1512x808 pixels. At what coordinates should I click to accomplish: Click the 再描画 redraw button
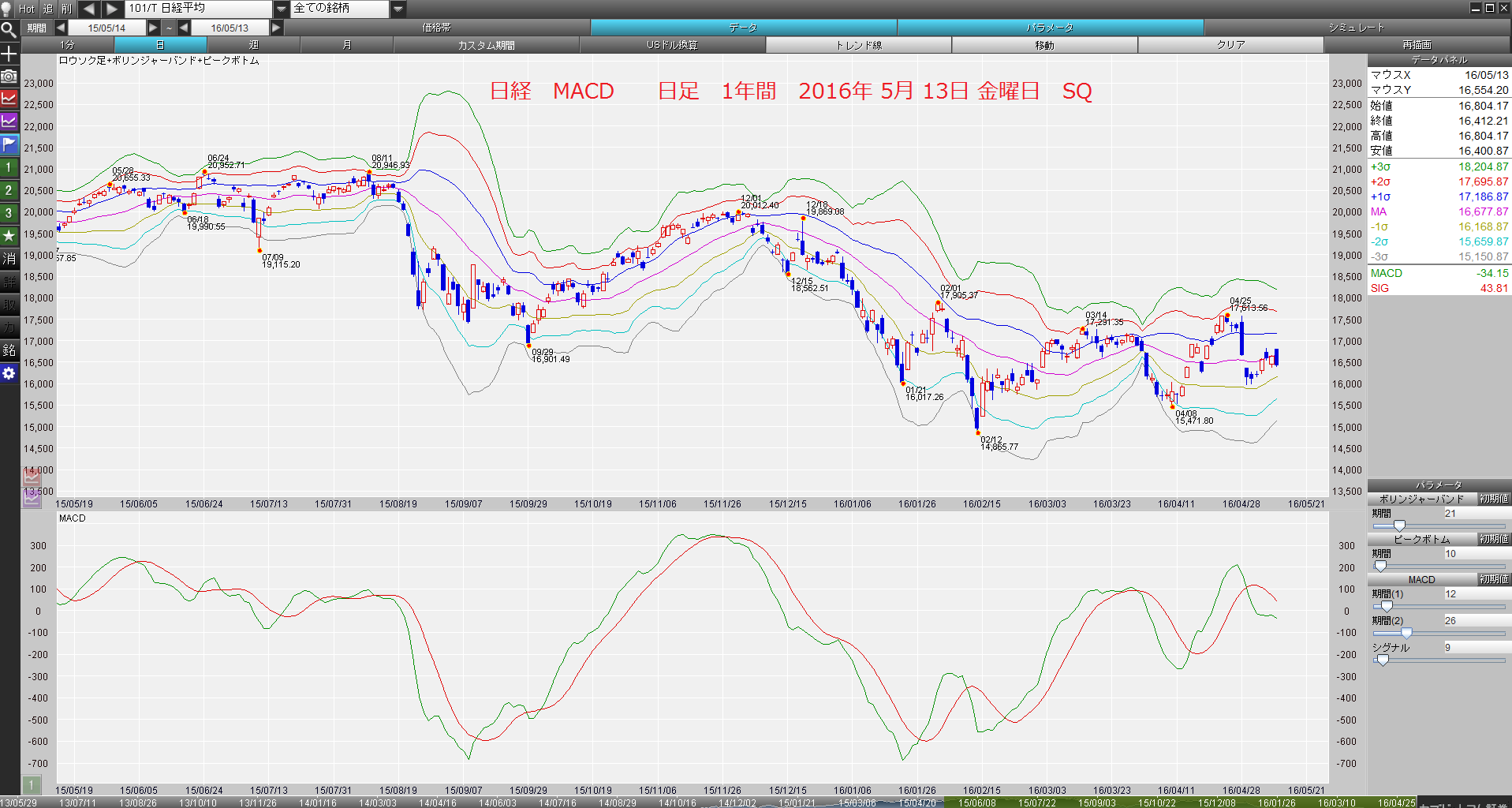pos(1417,45)
